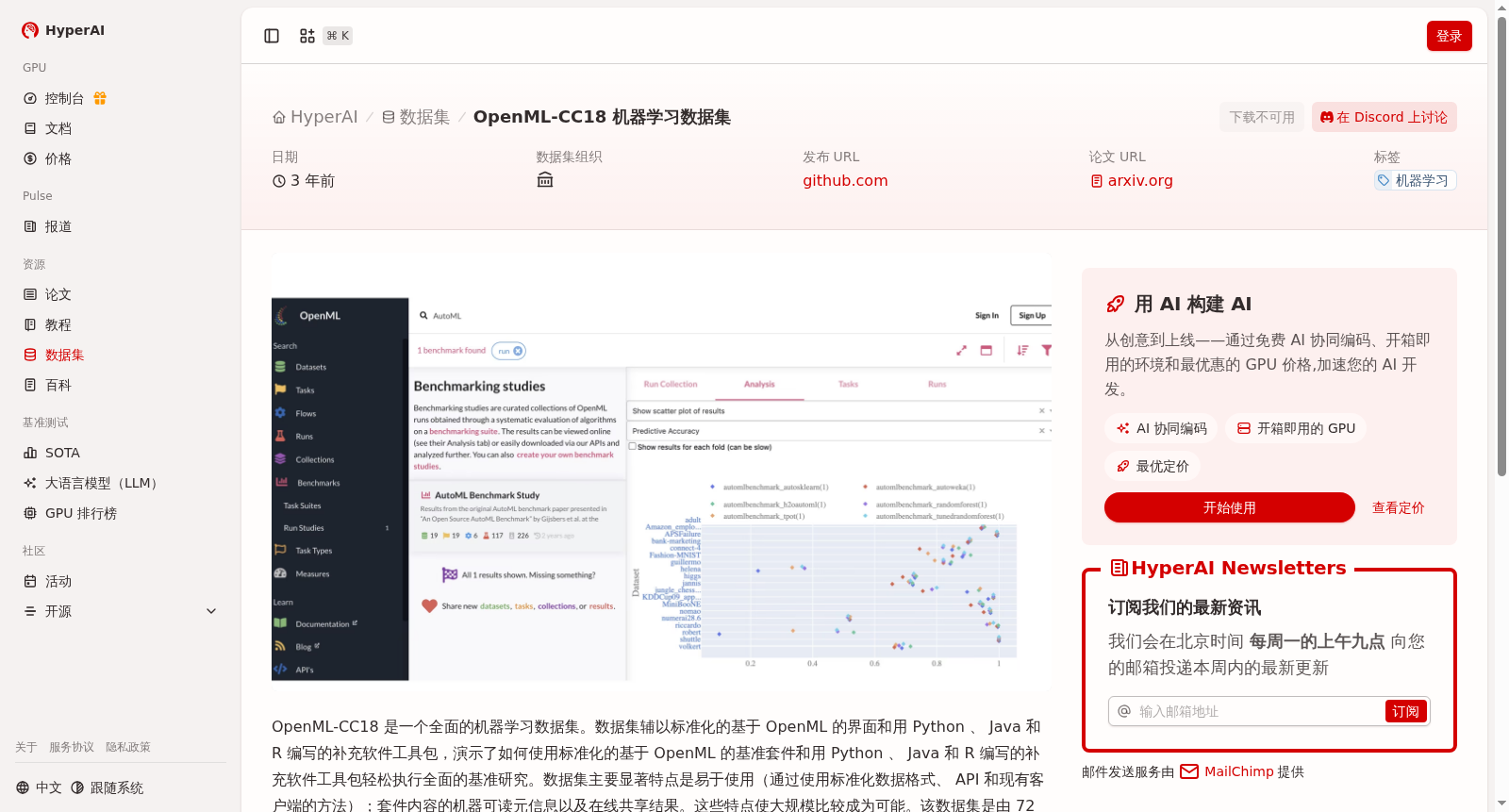Go to 价格 in the sidebar

(58, 158)
